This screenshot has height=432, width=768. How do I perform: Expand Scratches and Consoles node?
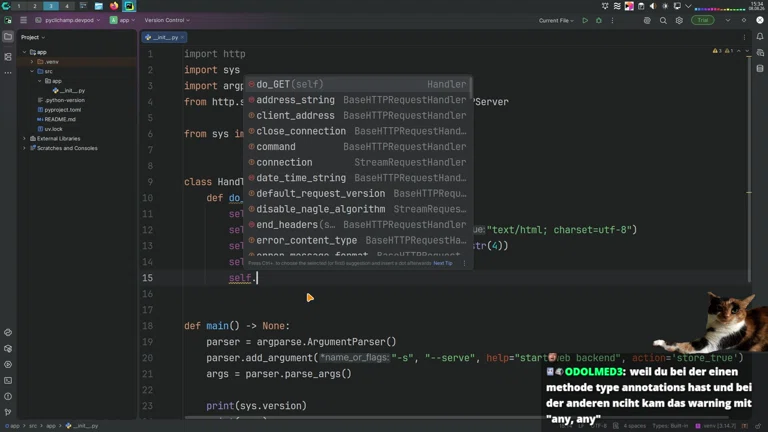coord(24,148)
